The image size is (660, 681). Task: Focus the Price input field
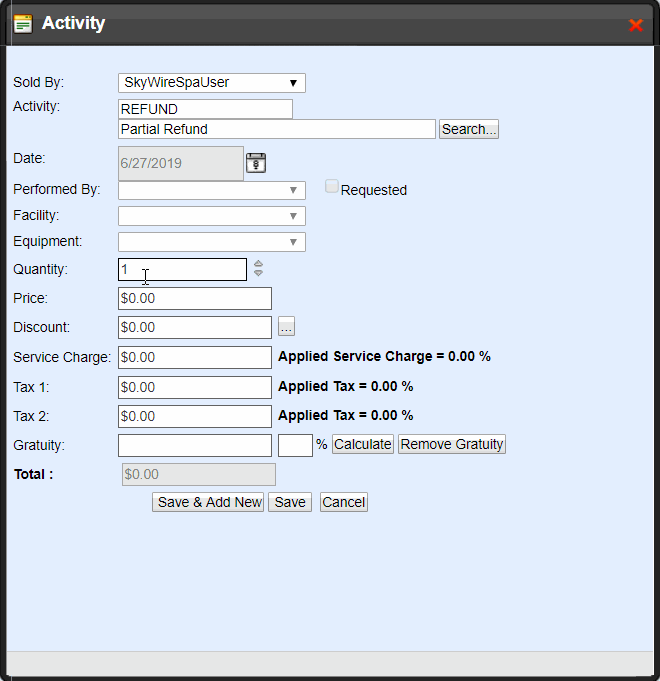tap(194, 298)
